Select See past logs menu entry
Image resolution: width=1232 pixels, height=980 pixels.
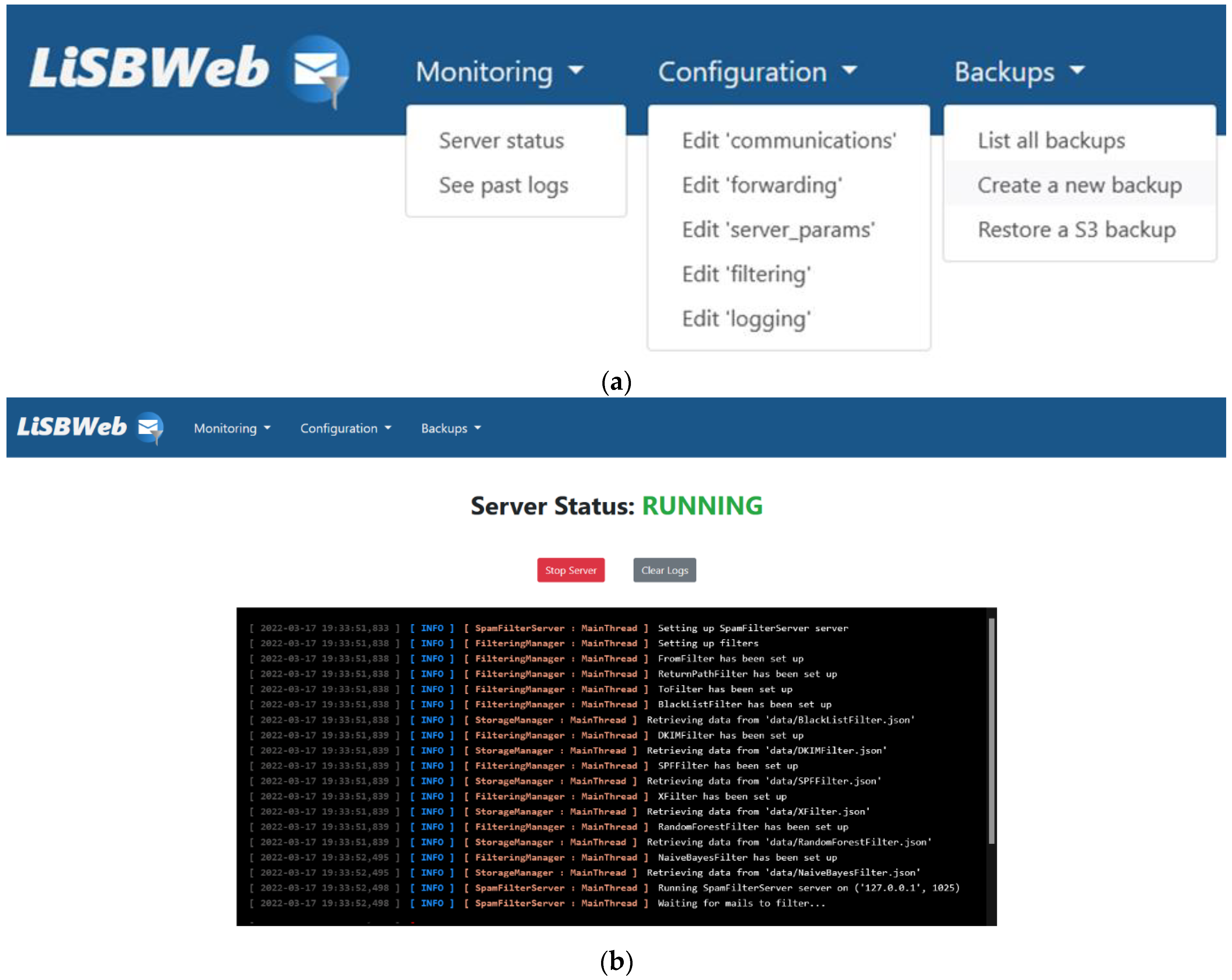coord(503,185)
